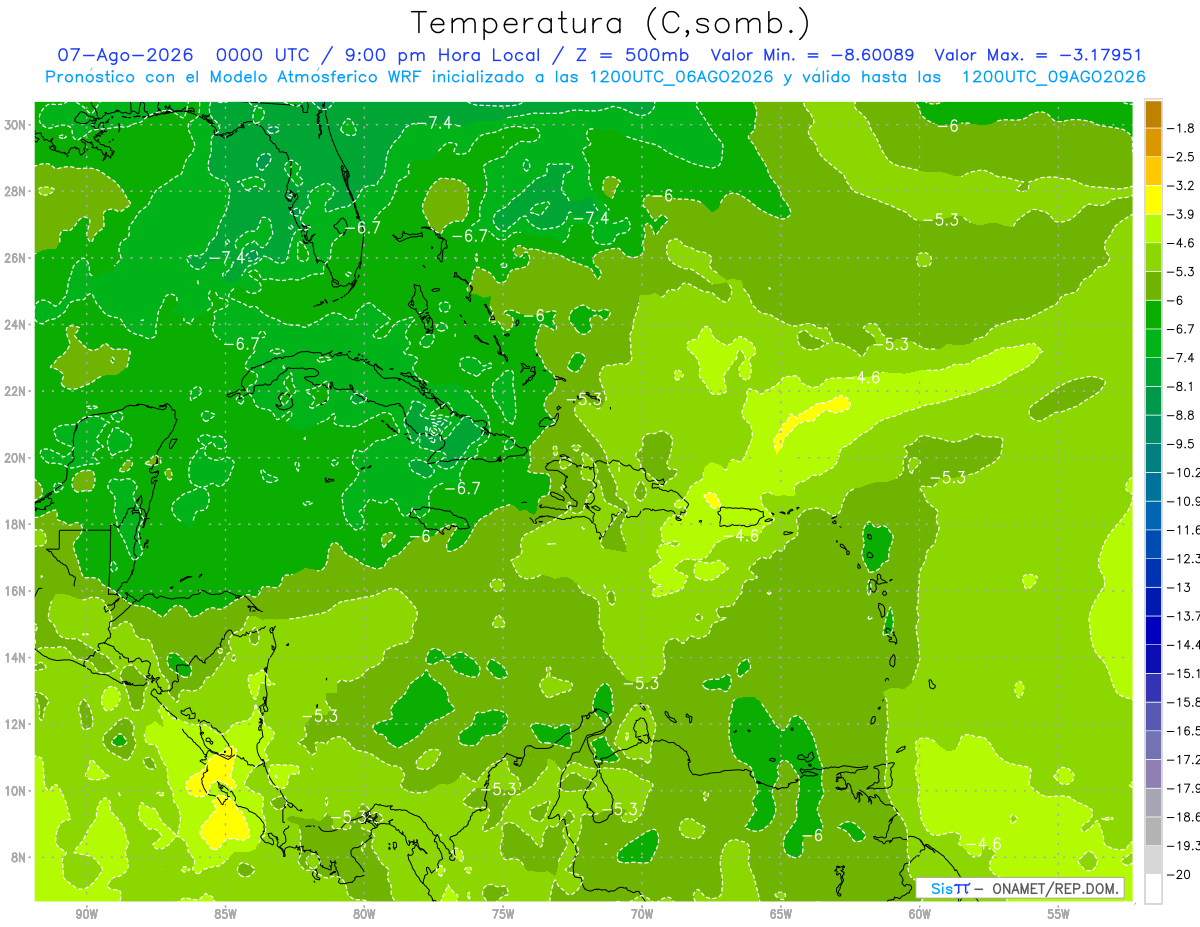Viewport: 1200px width, 927px height.
Task: Pick the teal swatch between -9.5 and -10.2
Action: (1153, 458)
